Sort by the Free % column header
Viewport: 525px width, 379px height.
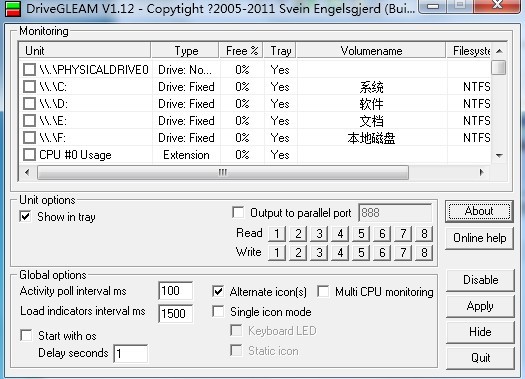click(242, 51)
